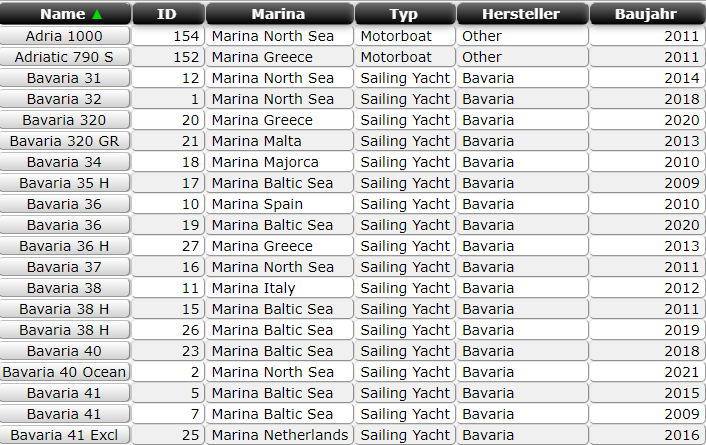Viewport: 706px width, 445px height.
Task: Select the Bavaria 31 name button
Action: coord(64,78)
